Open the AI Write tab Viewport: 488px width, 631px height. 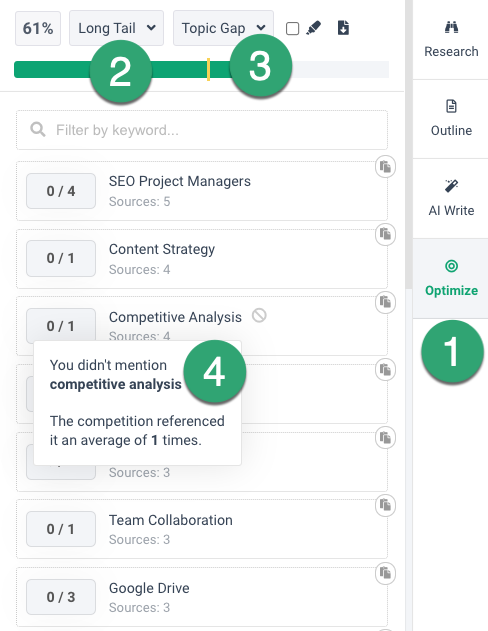click(x=451, y=198)
